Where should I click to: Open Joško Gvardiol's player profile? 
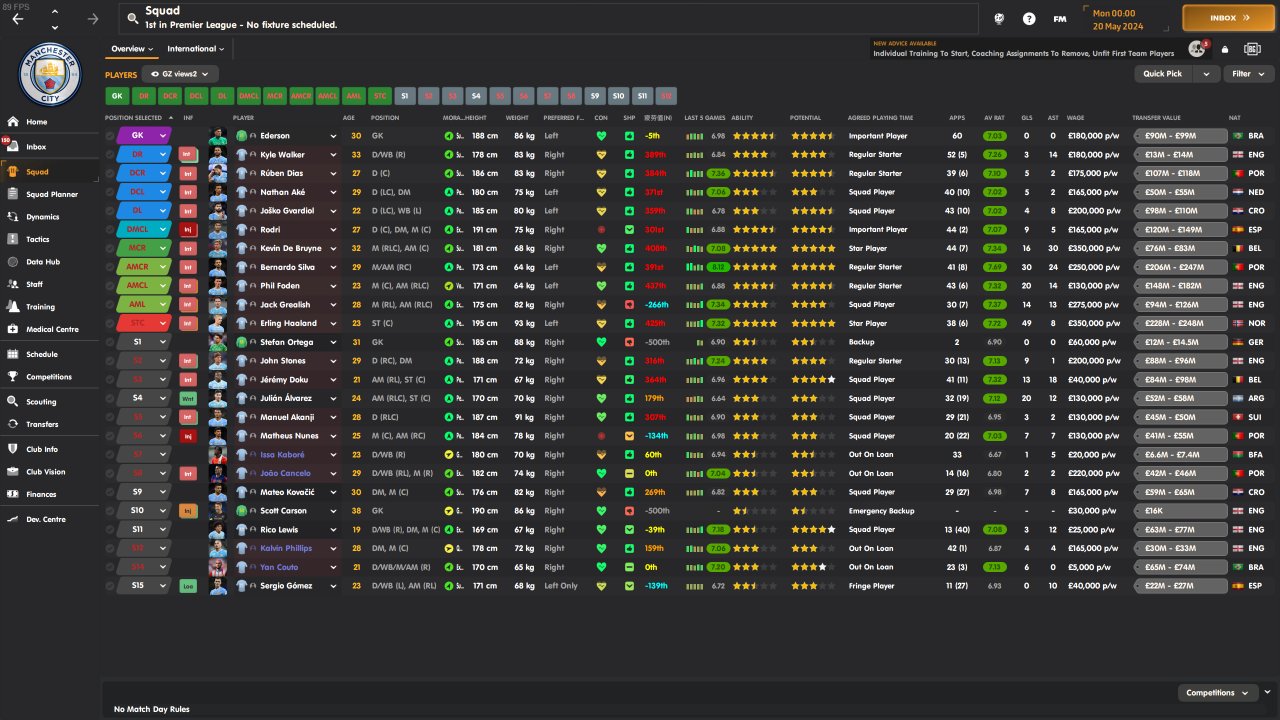287,211
